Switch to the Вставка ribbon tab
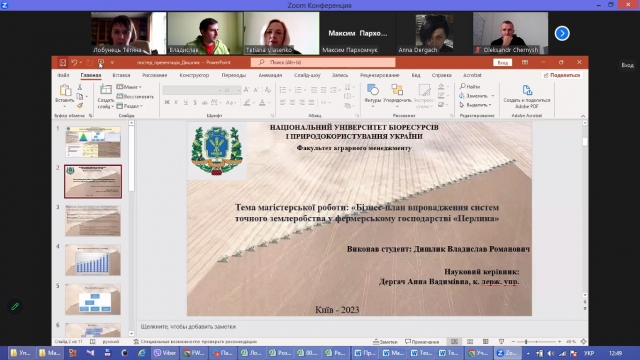This screenshot has height=360, width=640. pos(121,75)
